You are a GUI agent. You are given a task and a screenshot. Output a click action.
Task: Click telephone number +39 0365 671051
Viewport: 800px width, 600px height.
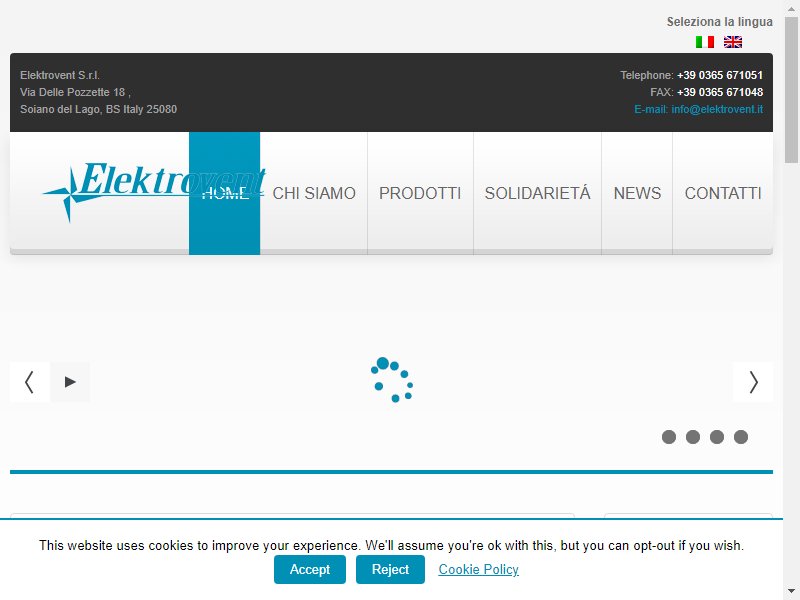click(720, 75)
